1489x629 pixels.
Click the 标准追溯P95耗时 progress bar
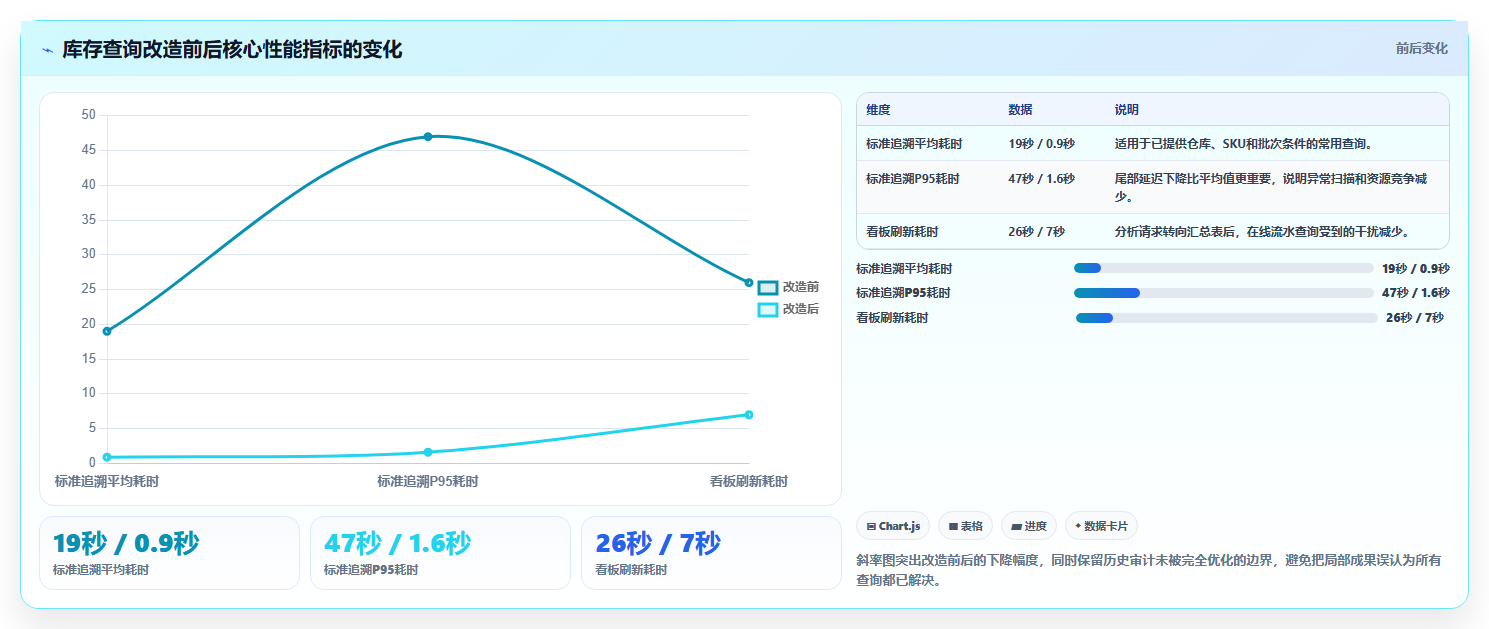(x=1223, y=293)
